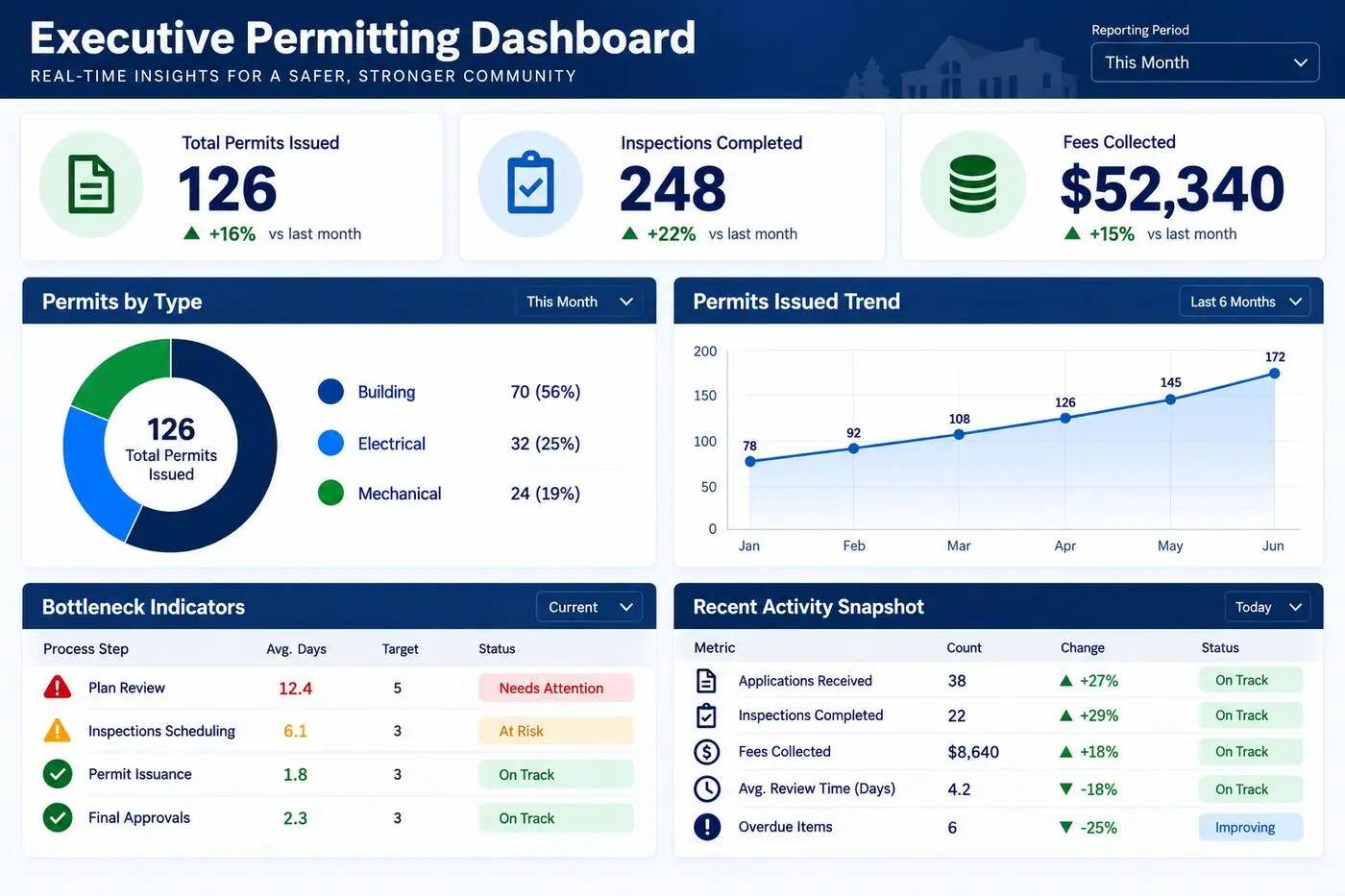Click the green Mechanical legend dot

tap(330, 494)
